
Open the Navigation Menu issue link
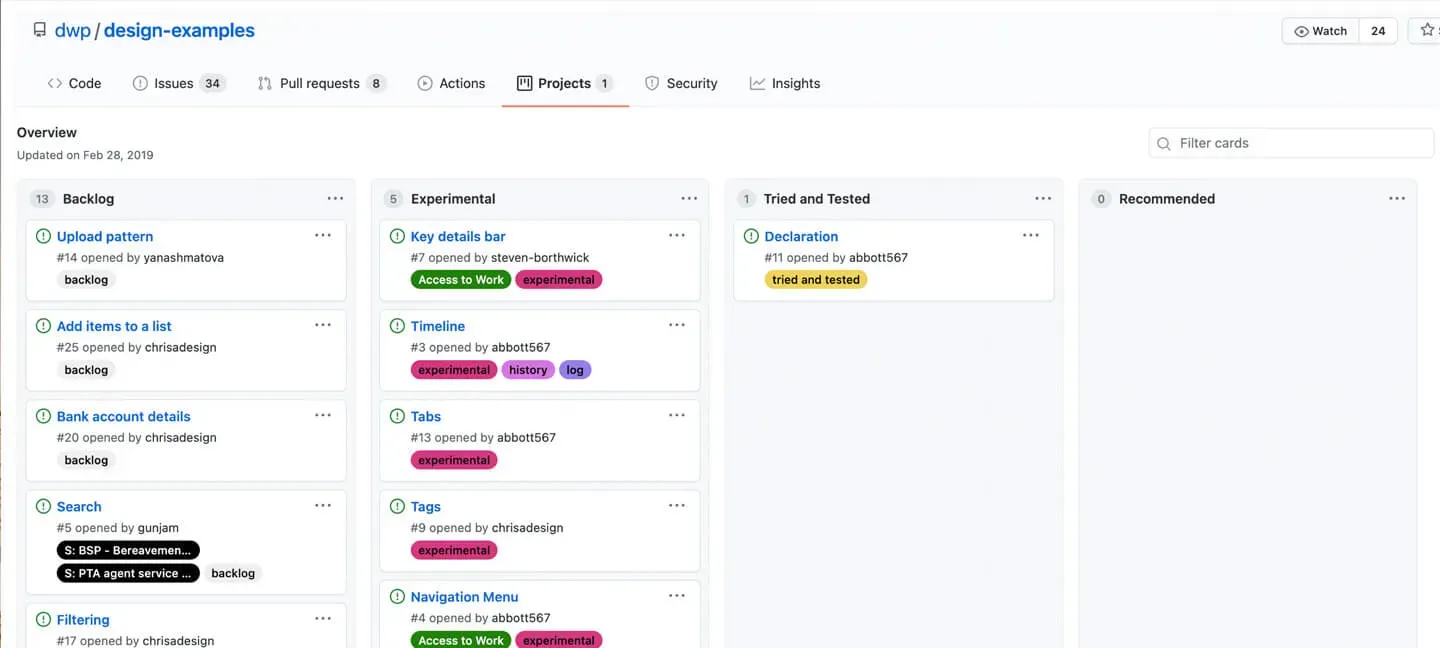coord(464,597)
